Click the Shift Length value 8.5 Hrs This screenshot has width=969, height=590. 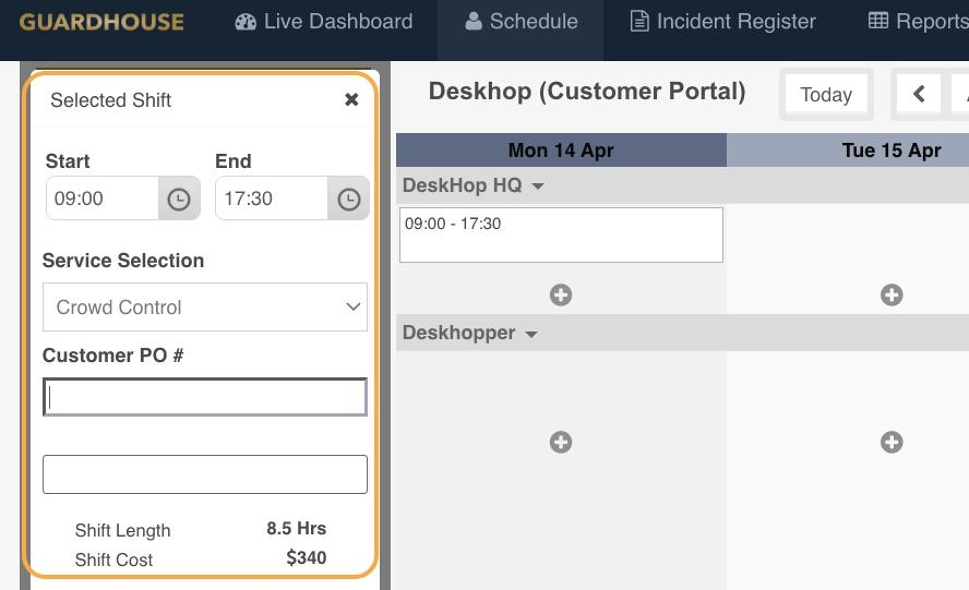[x=297, y=529]
